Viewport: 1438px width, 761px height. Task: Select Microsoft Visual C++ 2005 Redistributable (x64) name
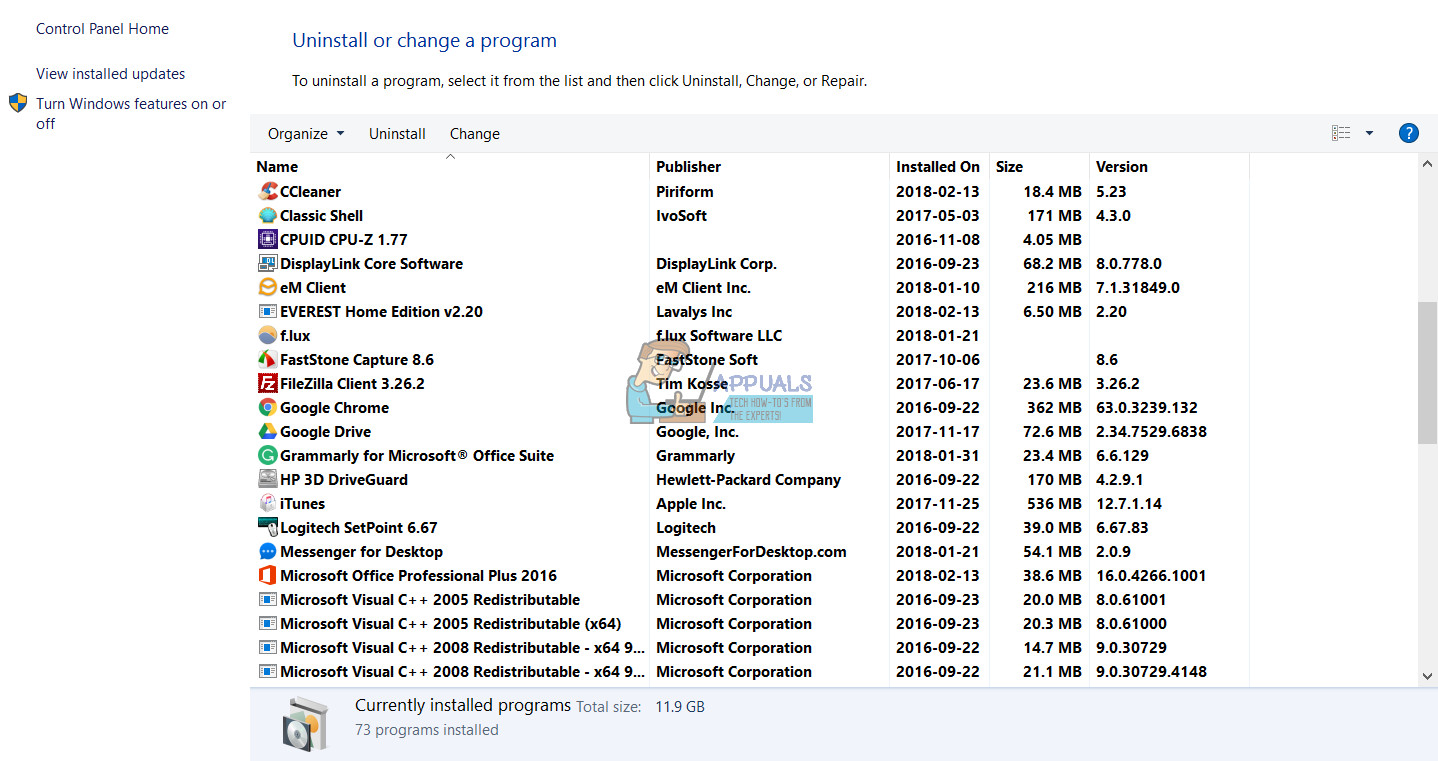[x=451, y=623]
